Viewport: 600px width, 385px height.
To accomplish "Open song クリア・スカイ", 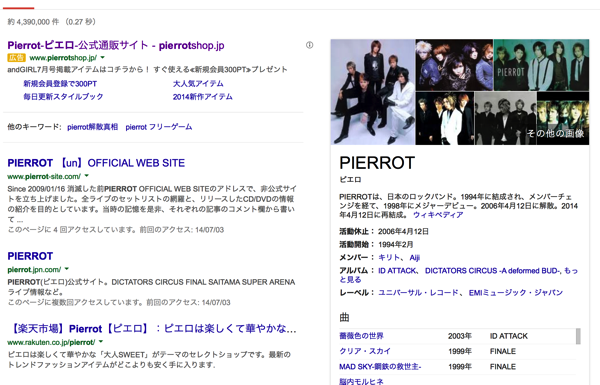I will pos(365,351).
